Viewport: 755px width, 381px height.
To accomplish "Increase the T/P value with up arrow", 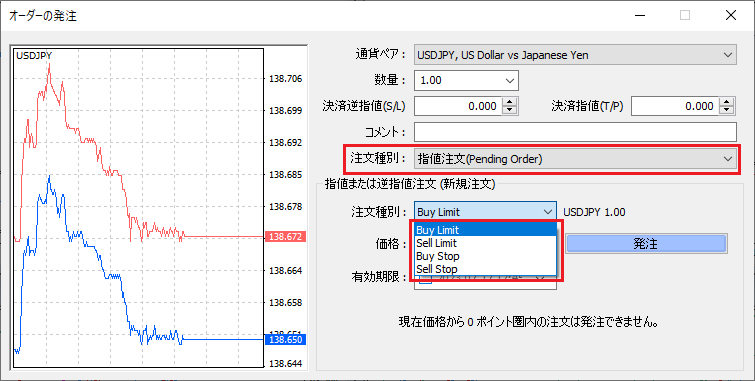I will (x=727, y=102).
